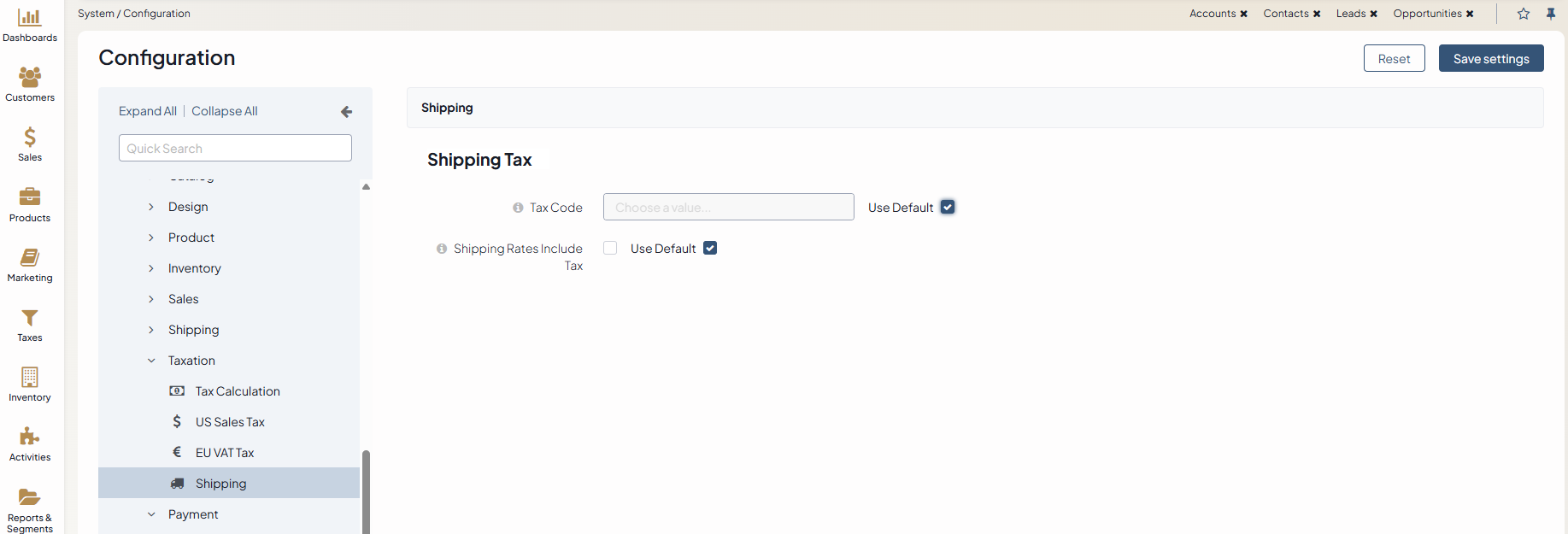The height and width of the screenshot is (534, 1568).
Task: Open the Inventory building icon in sidebar
Action: 30,377
